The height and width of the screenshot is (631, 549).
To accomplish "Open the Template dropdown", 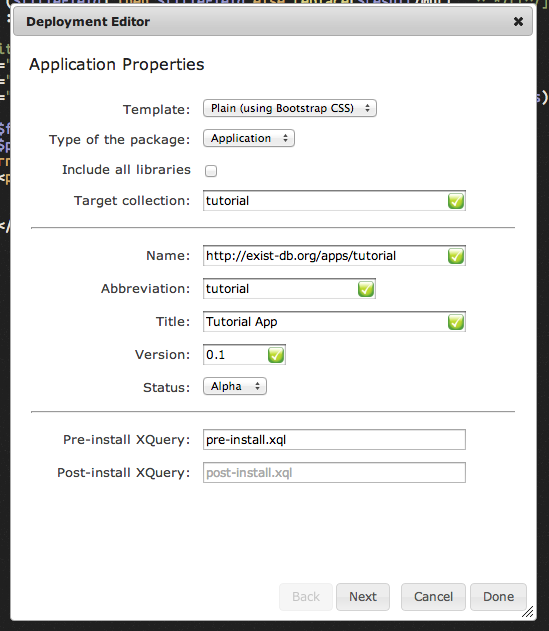I will coord(290,108).
